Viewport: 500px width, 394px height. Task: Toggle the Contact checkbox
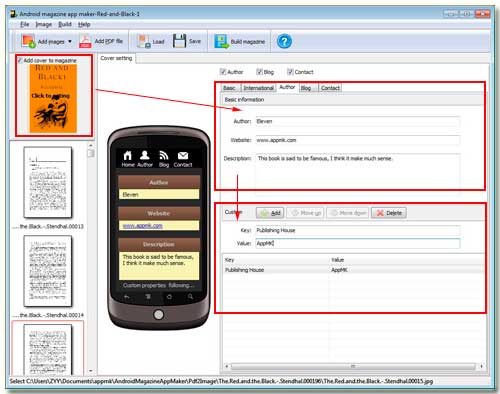coord(290,72)
